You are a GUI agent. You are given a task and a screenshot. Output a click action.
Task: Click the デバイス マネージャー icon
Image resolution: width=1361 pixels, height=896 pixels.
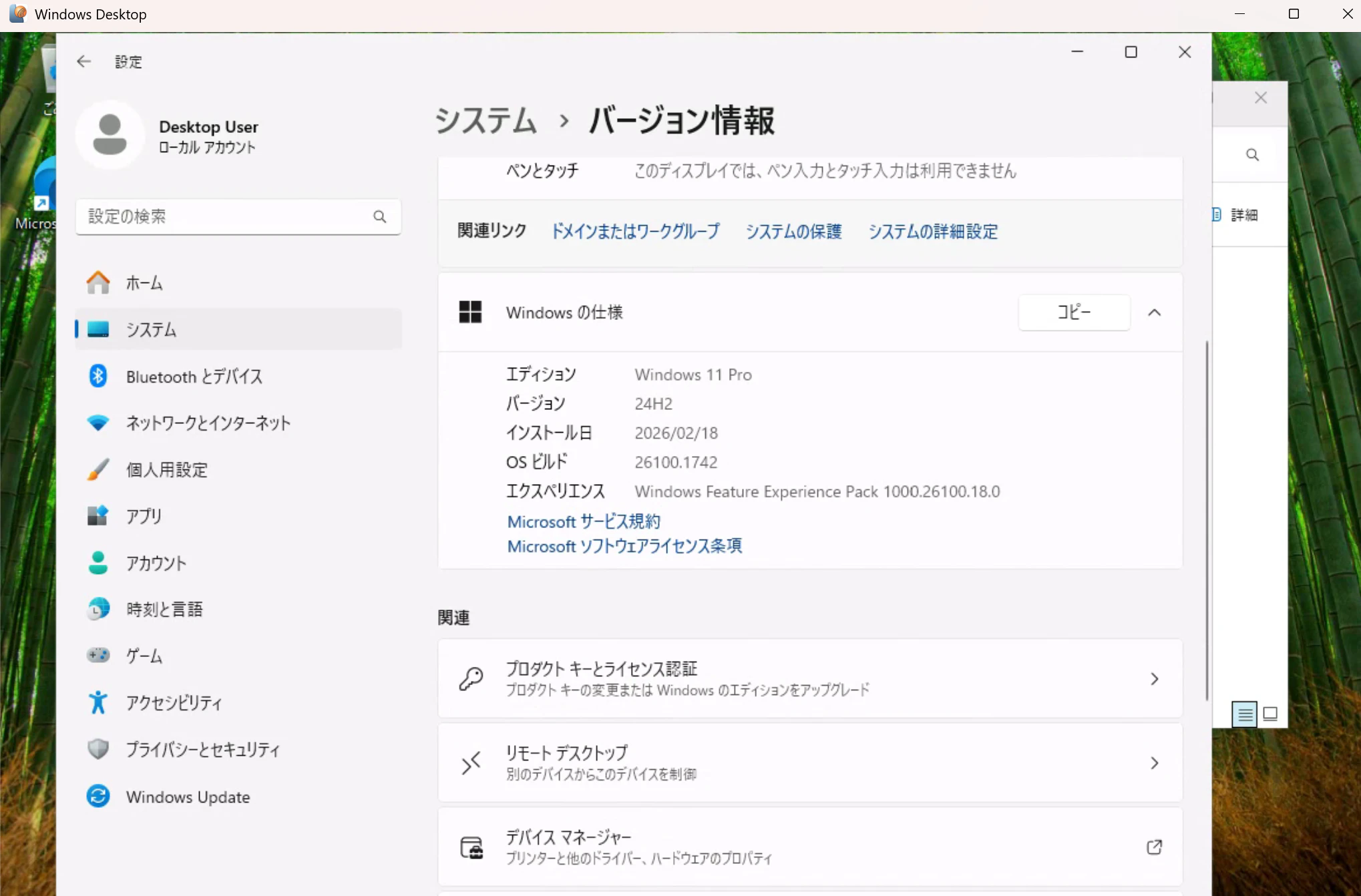click(471, 847)
